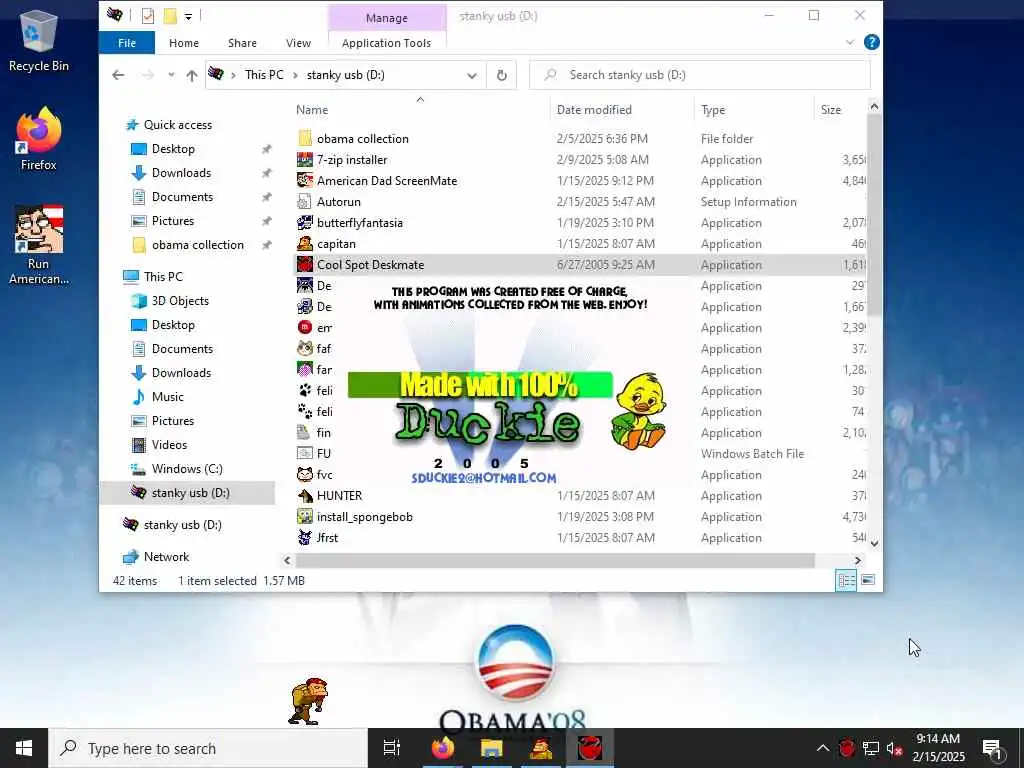
Task: Select Music in navigation pane
Action: pos(168,397)
